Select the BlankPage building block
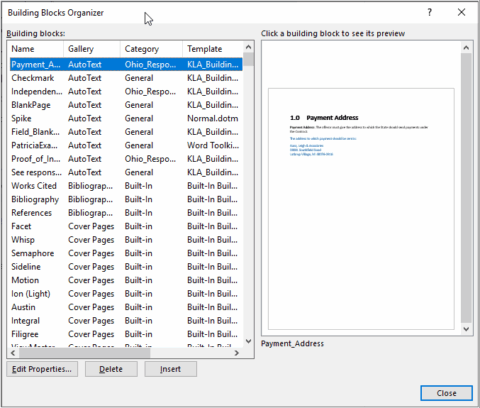Viewport: 480px width, 408px height. click(x=126, y=105)
